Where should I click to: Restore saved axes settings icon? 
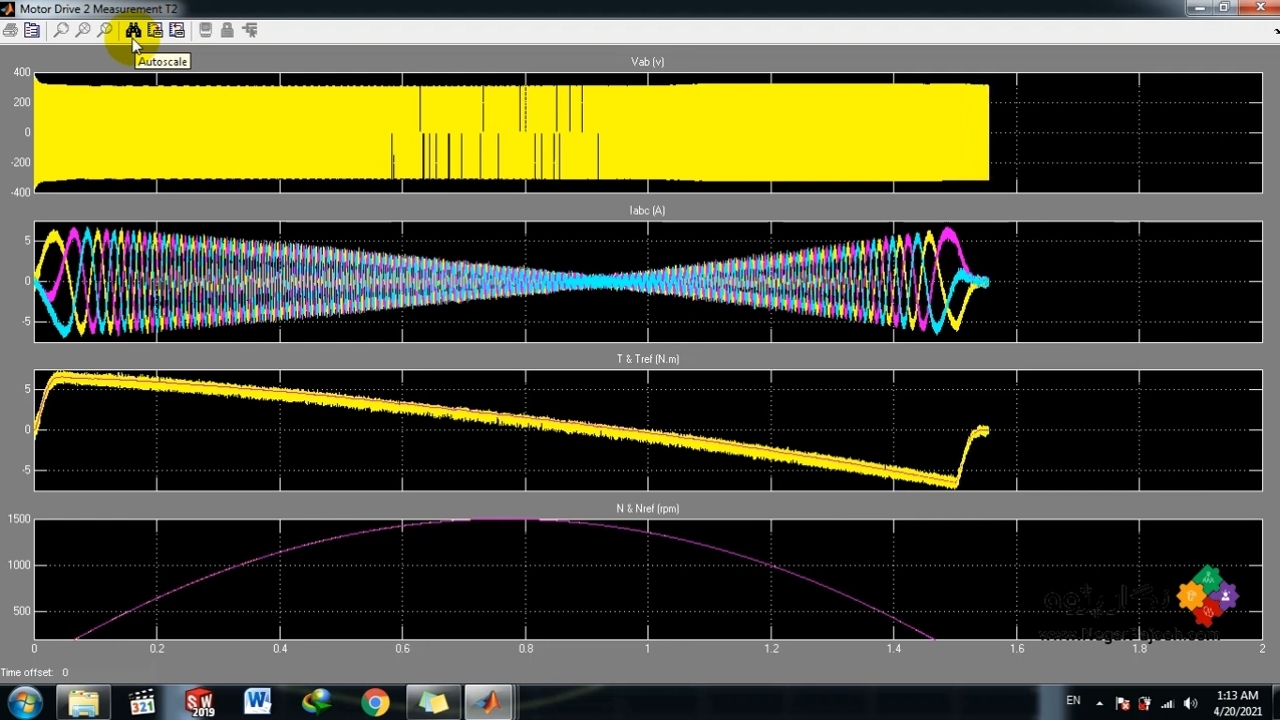click(177, 30)
